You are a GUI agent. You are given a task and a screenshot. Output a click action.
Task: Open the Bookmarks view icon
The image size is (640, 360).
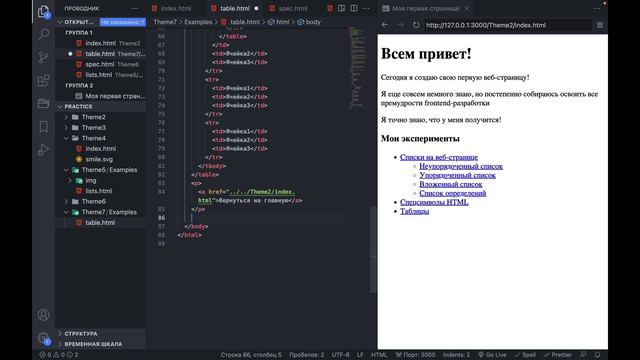(43, 127)
